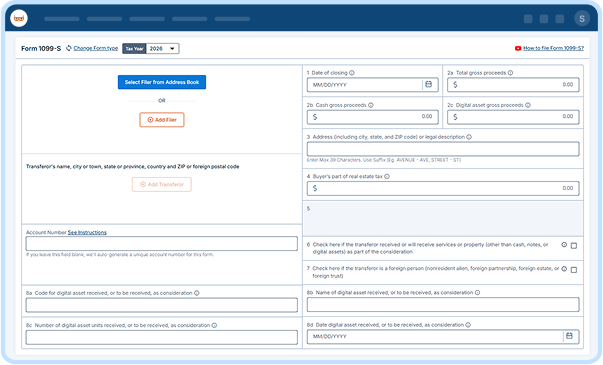603x365 pixels.
Task: Show info for 8a digital asset code
Action: pyautogui.click(x=197, y=293)
